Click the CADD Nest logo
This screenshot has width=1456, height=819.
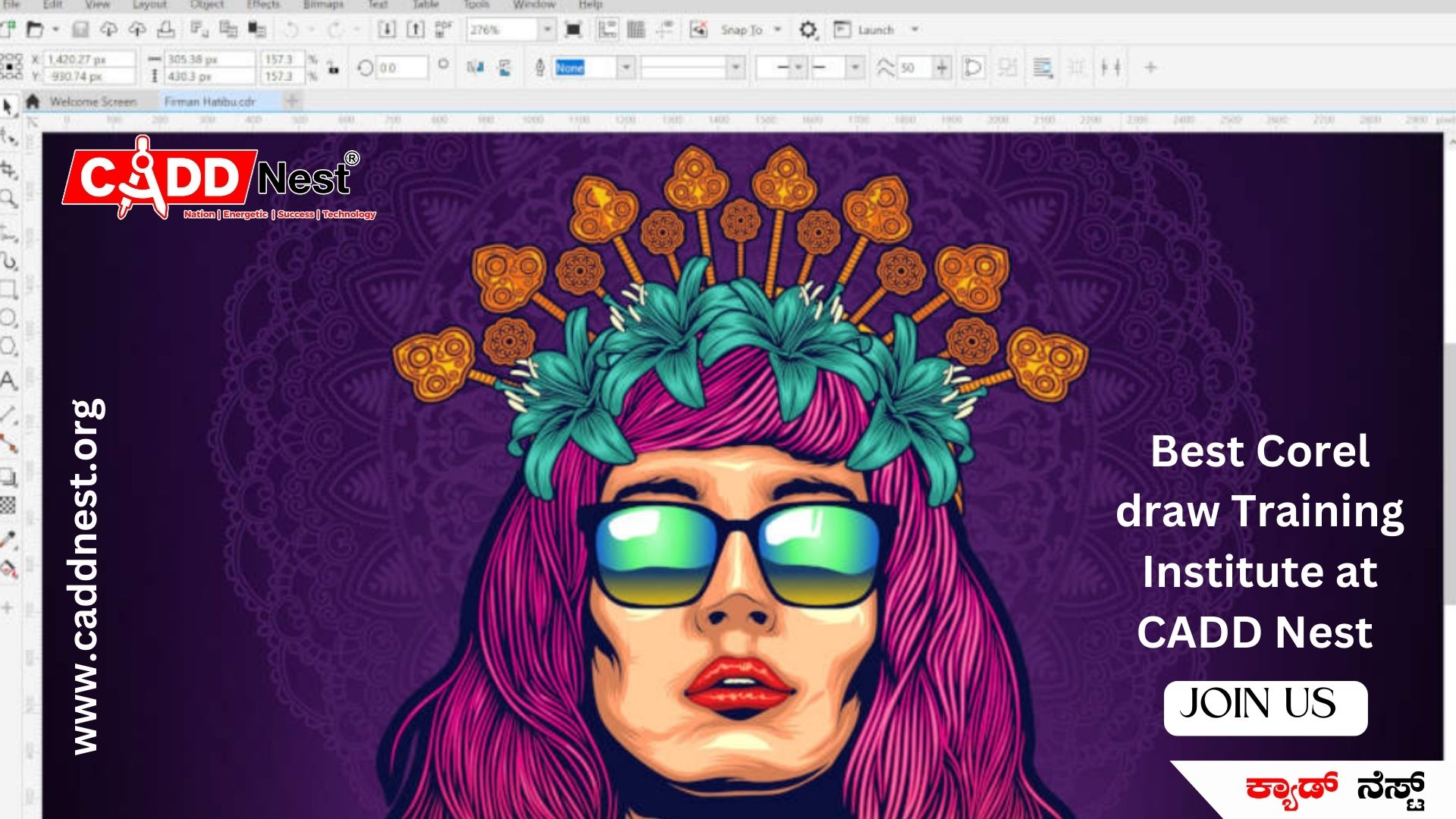point(218,180)
